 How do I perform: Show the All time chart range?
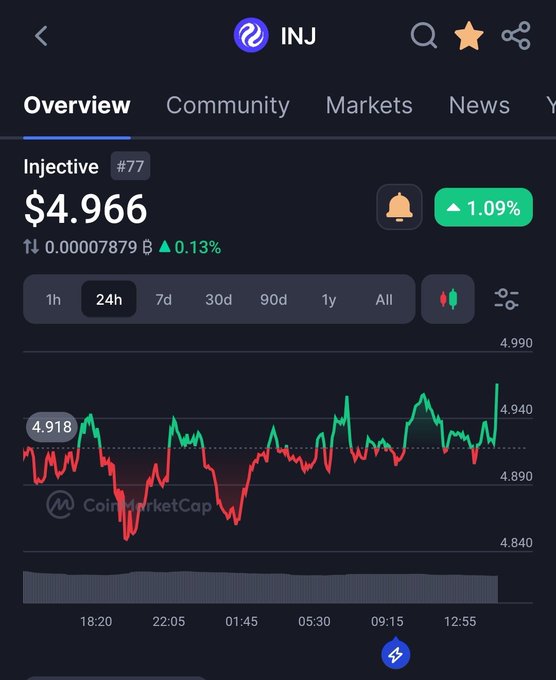(x=384, y=300)
